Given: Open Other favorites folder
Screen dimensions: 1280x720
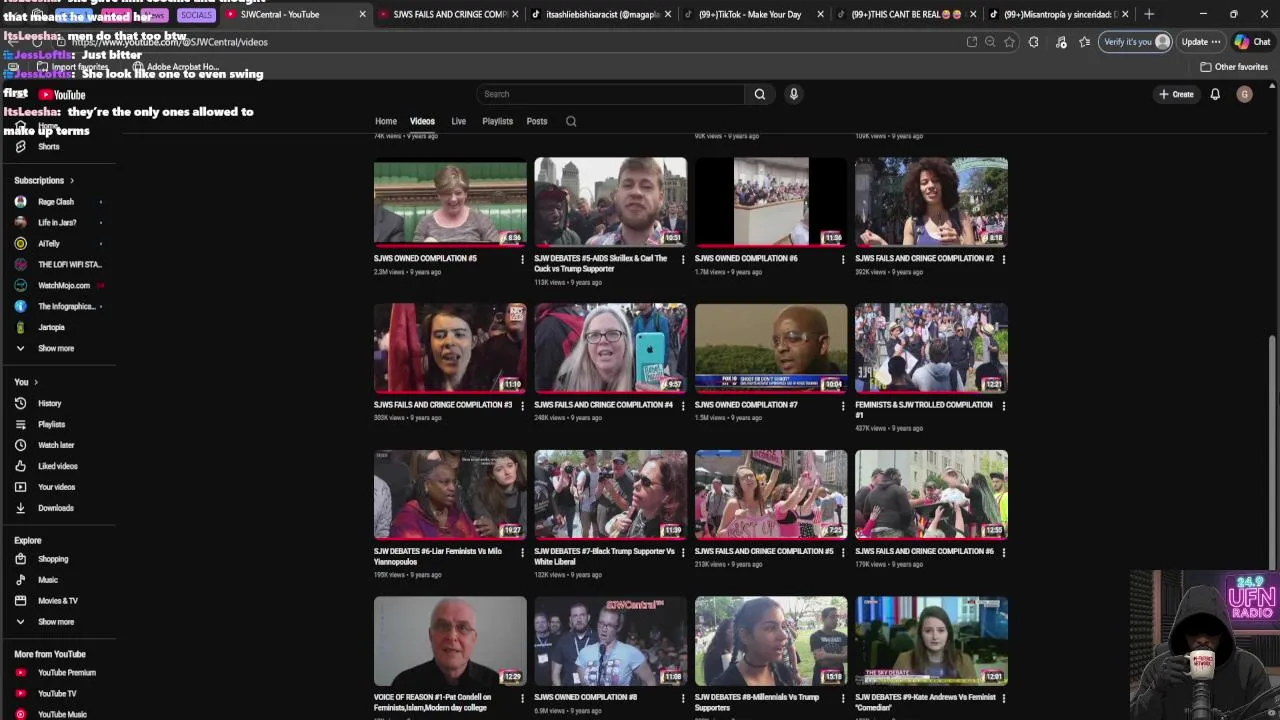Looking at the screenshot, I should point(1235,67).
